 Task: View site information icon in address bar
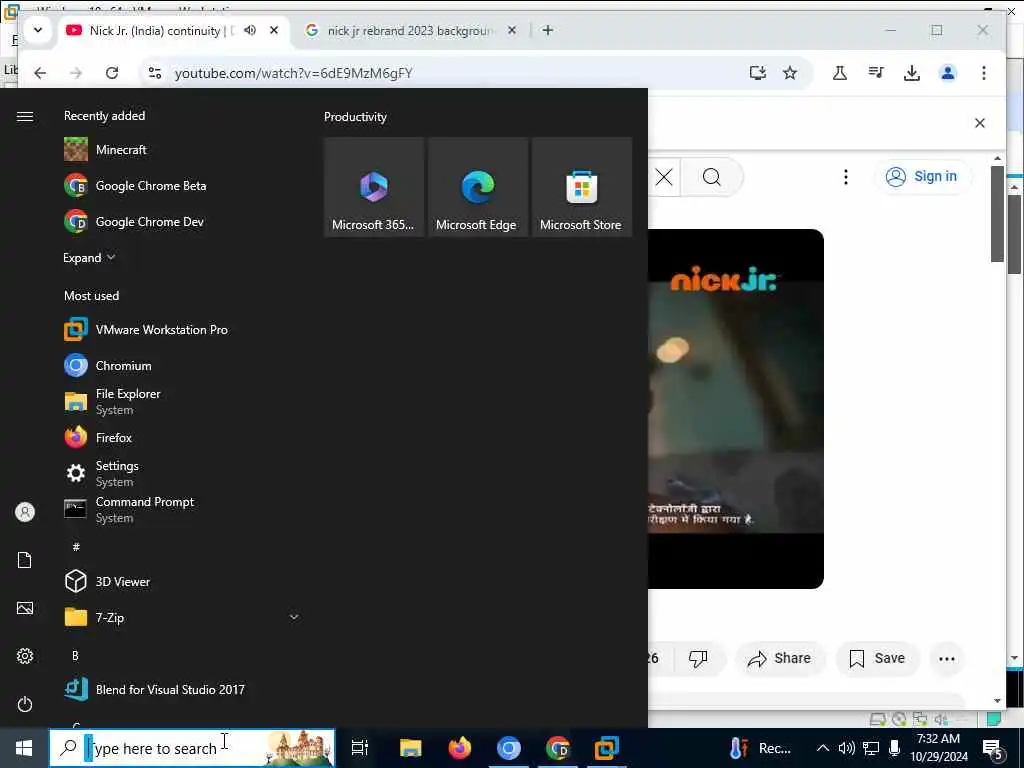155,73
